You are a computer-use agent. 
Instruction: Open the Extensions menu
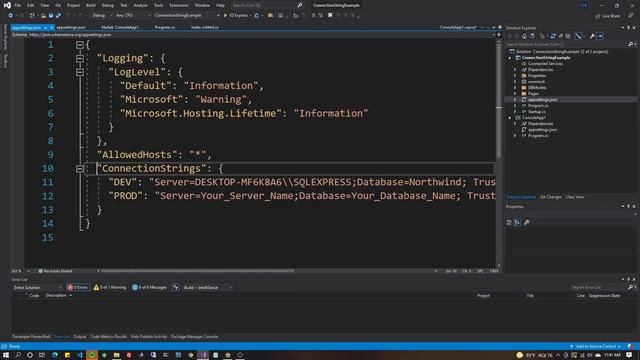(x=179, y=5)
